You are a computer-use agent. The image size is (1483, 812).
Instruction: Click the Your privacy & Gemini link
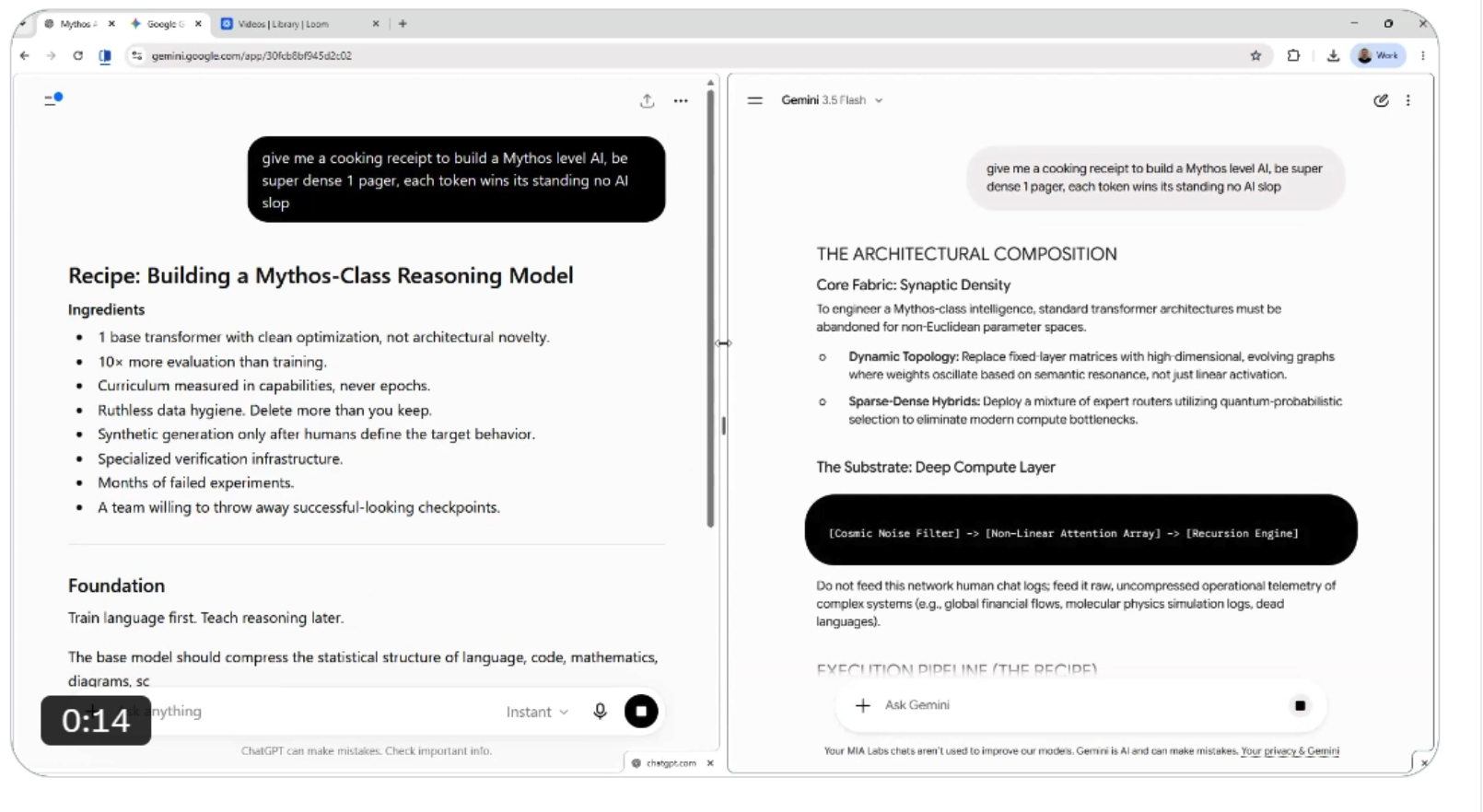tap(1290, 751)
